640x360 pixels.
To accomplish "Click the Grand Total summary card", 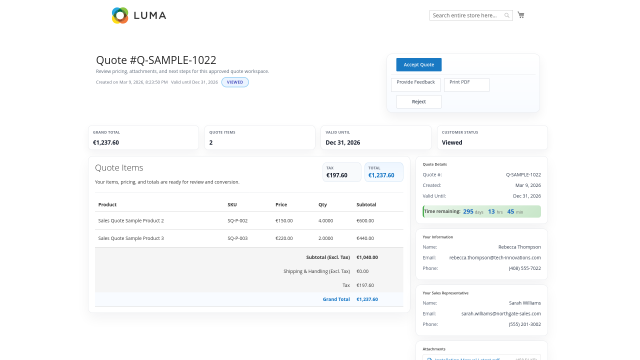I will coord(143,138).
